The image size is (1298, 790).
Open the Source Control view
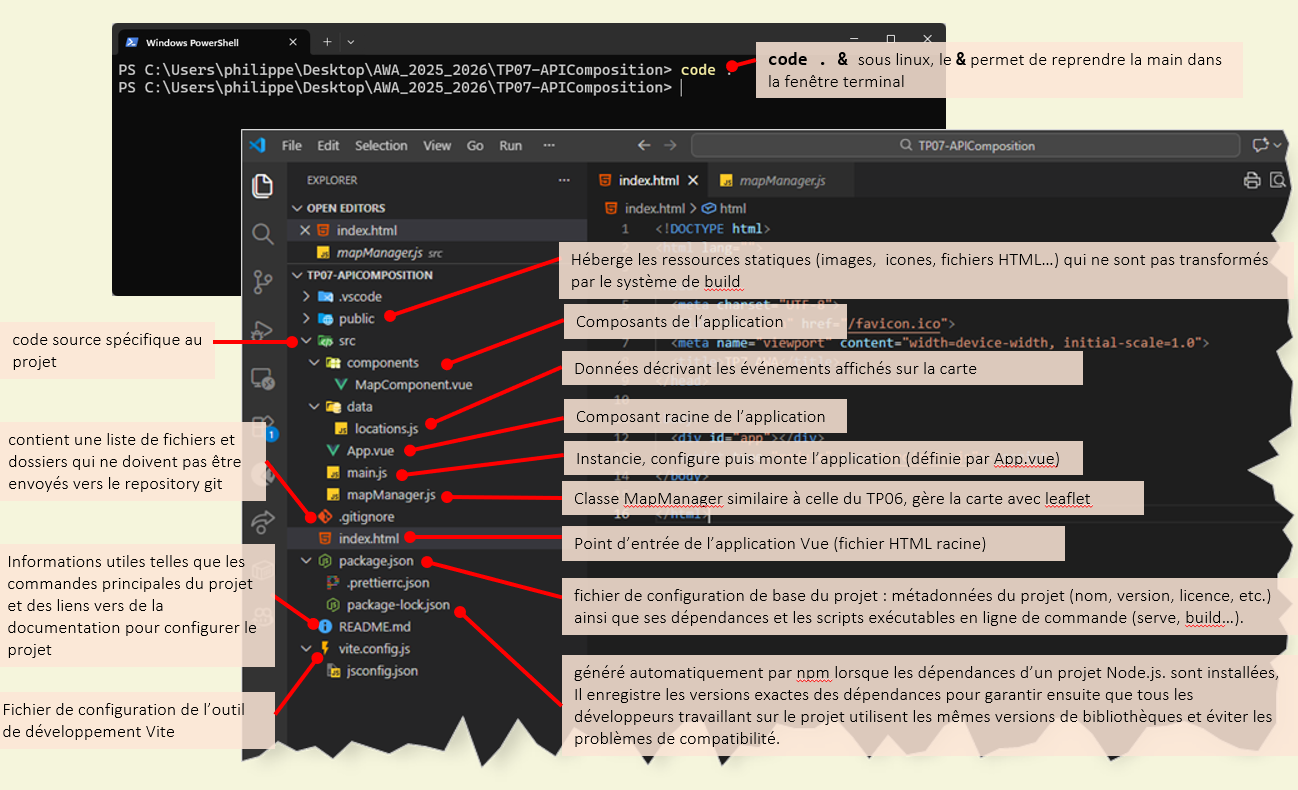(x=262, y=282)
